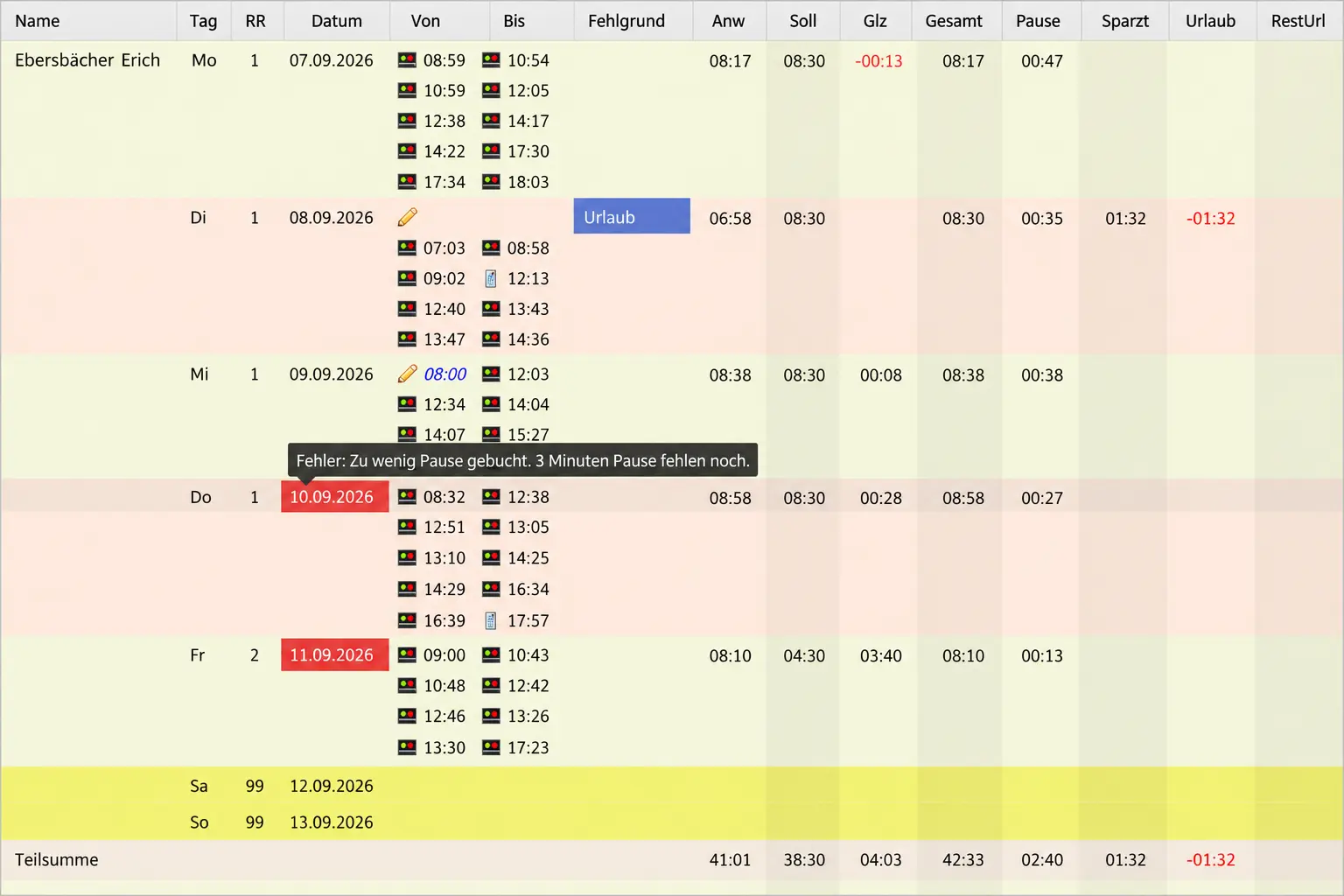The width and height of the screenshot is (1344, 896).
Task: Click the terminal icon beside 16:39
Action: 407,620
